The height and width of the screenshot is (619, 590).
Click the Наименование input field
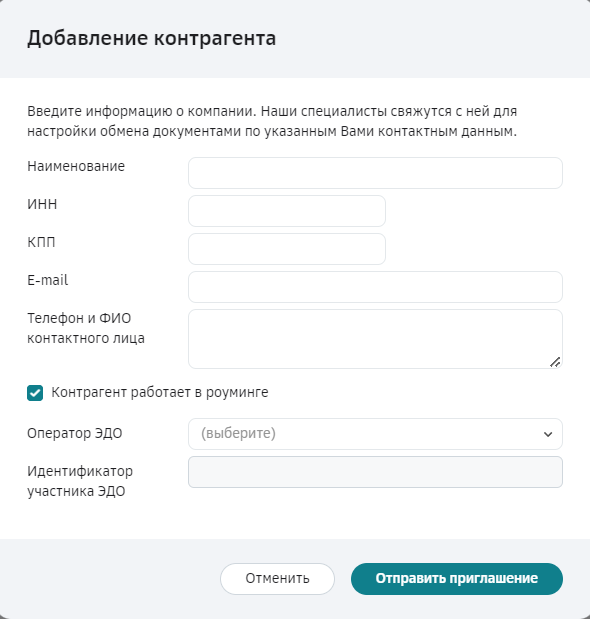coord(375,173)
